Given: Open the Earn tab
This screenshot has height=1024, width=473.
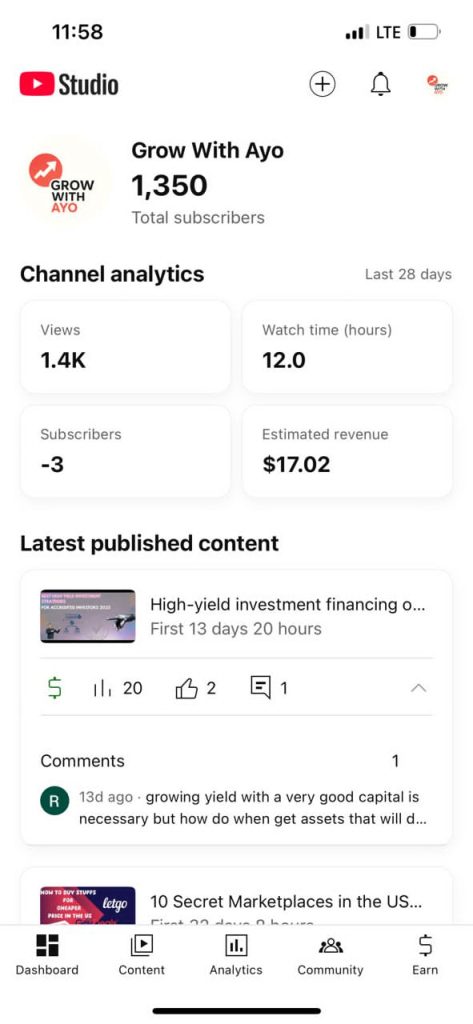Looking at the screenshot, I should (x=425, y=955).
